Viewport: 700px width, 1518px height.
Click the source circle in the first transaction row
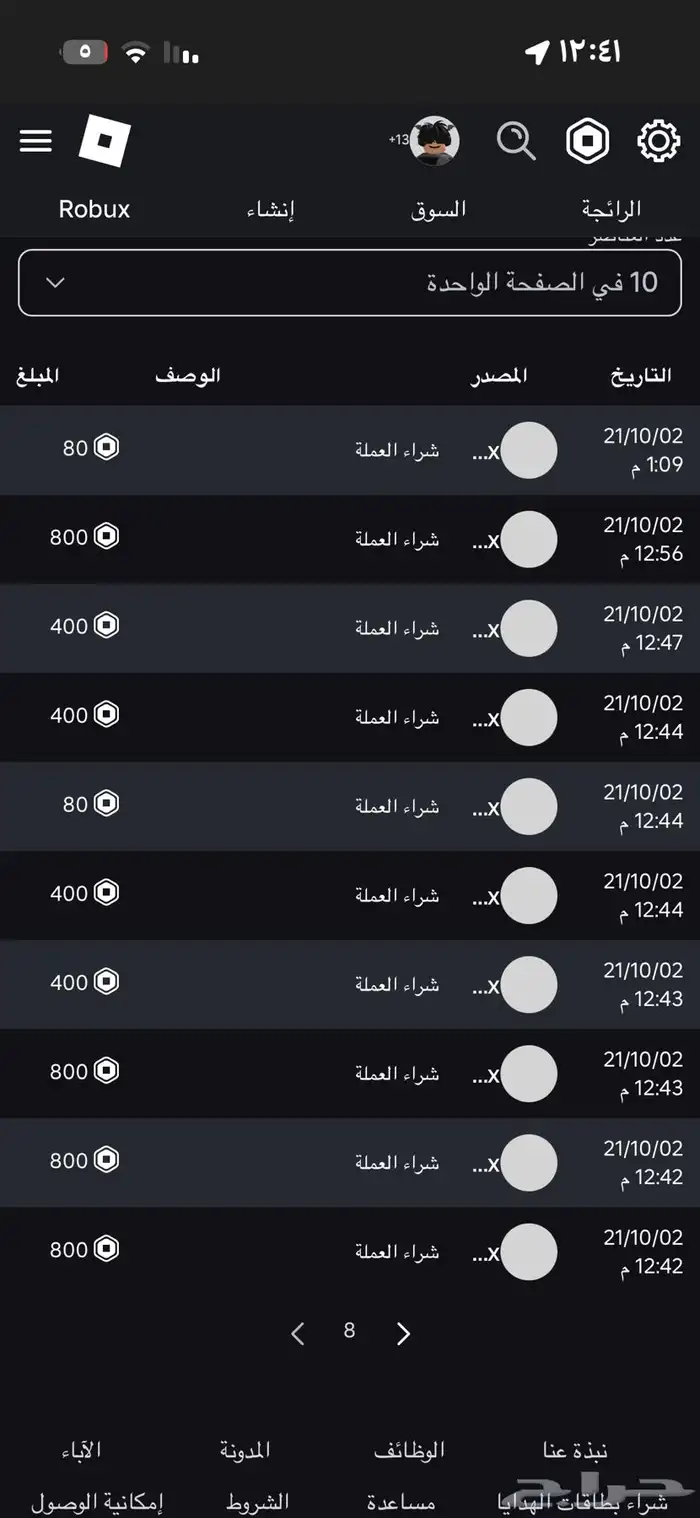(x=530, y=451)
